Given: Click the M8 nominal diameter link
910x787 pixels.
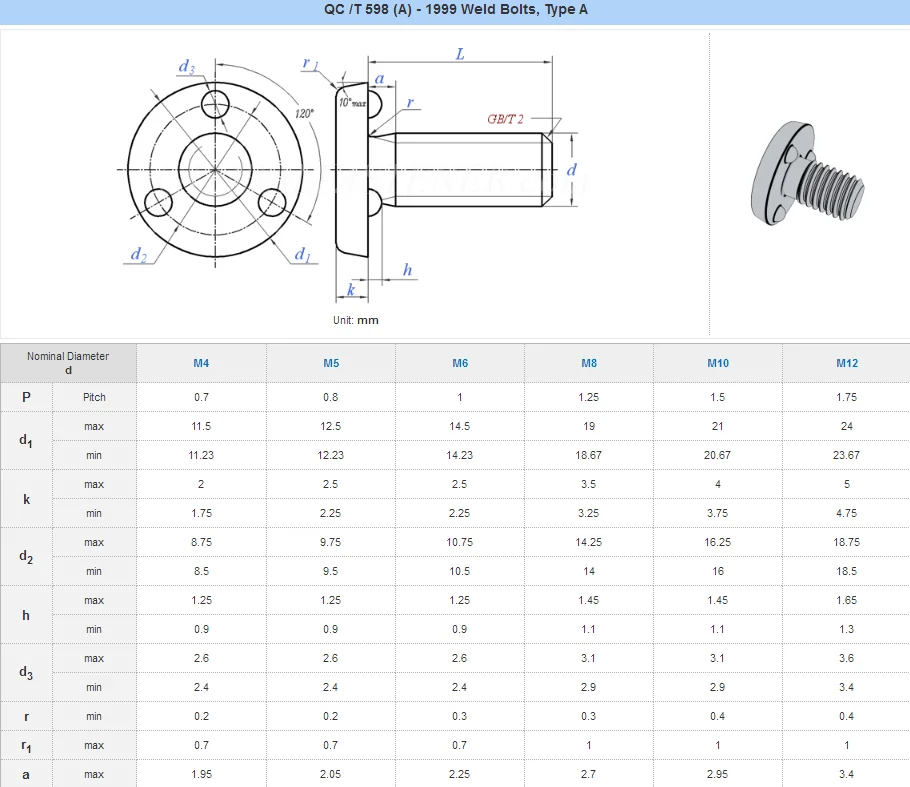Looking at the screenshot, I should click(588, 363).
